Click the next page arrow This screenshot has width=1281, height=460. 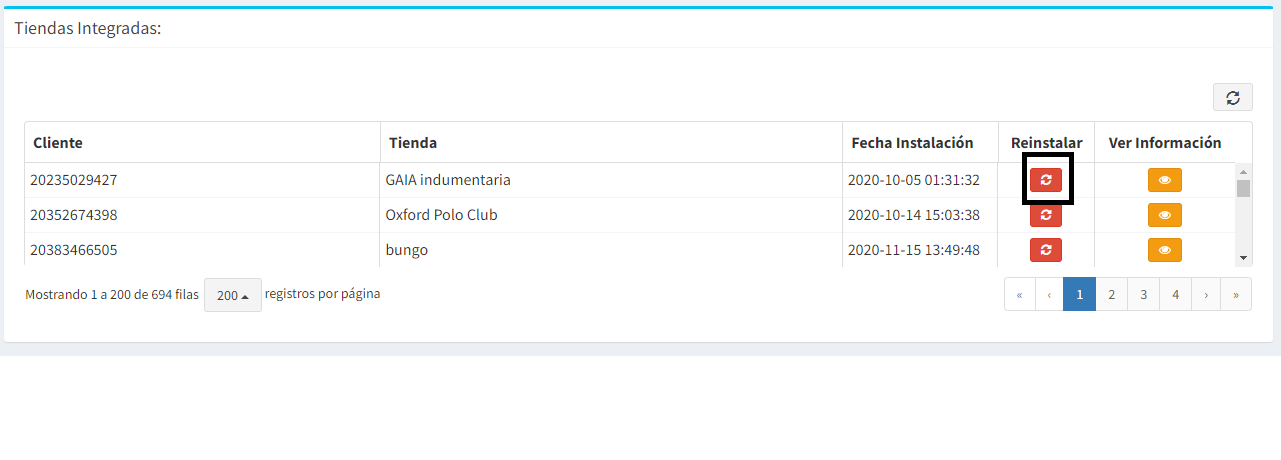click(x=1206, y=294)
